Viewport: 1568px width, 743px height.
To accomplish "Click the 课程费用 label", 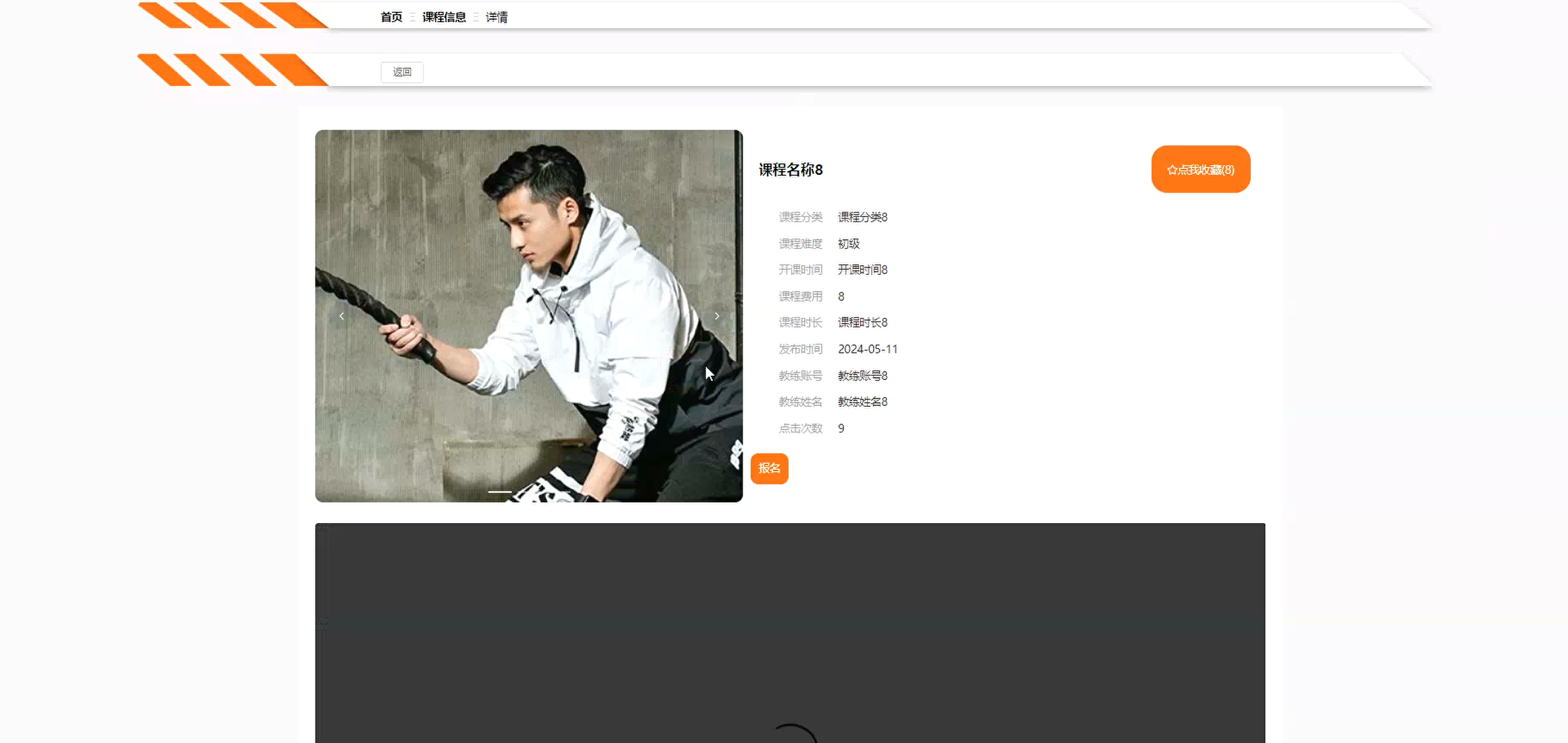I will click(x=800, y=296).
